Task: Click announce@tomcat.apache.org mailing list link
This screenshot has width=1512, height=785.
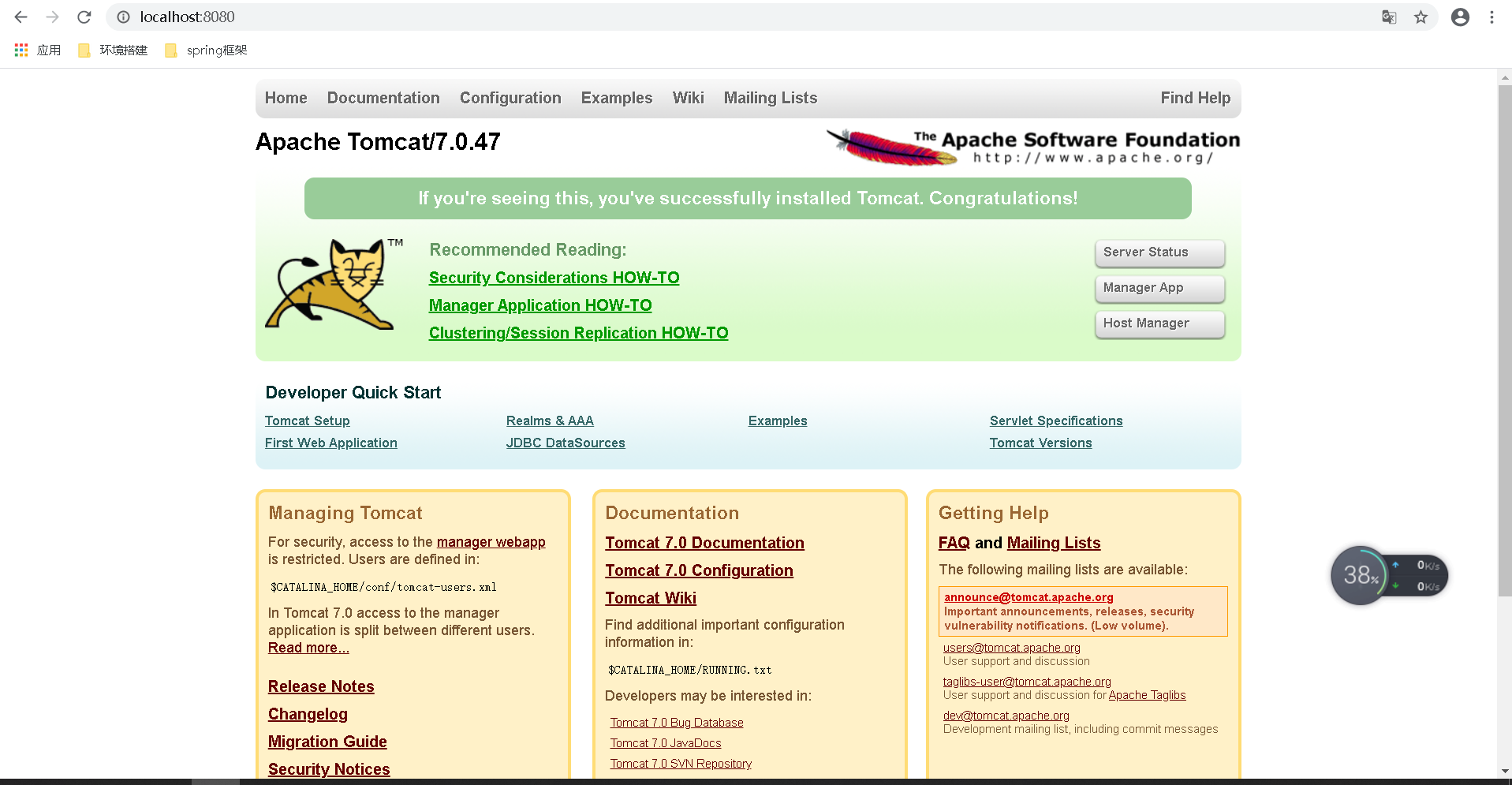Action: pyautogui.click(x=1029, y=597)
